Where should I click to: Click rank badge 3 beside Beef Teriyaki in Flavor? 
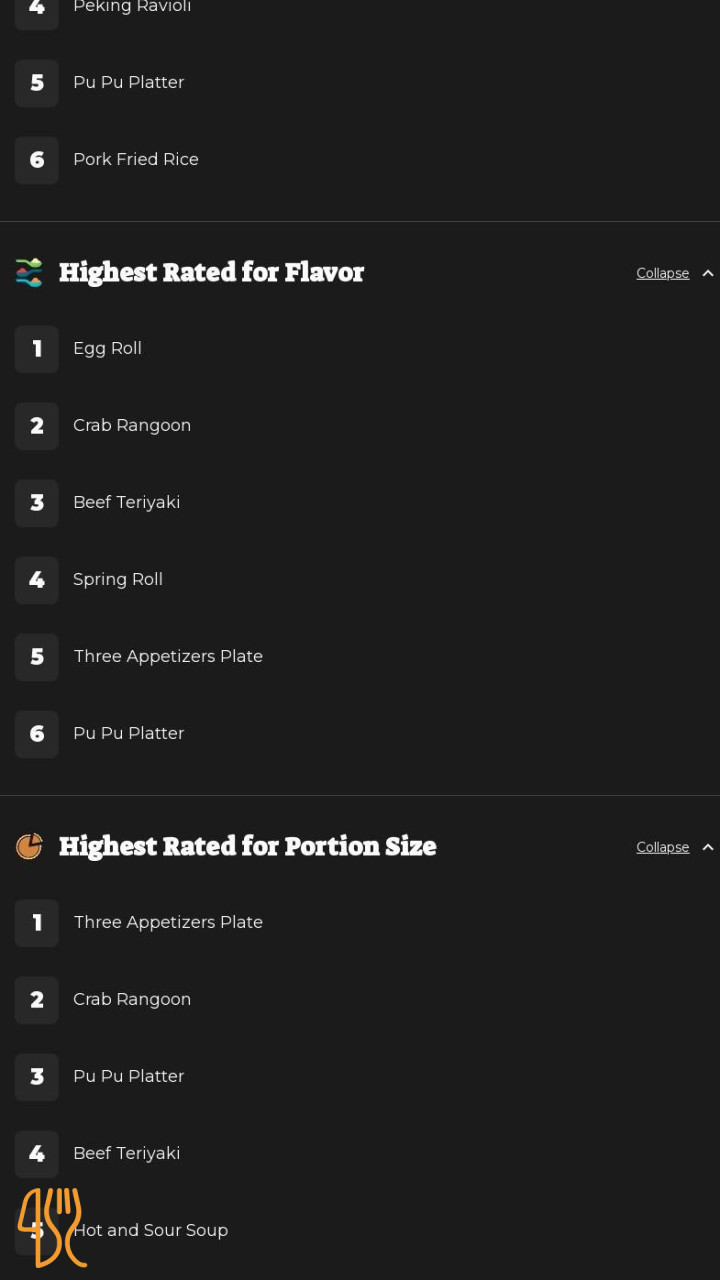click(x=37, y=503)
